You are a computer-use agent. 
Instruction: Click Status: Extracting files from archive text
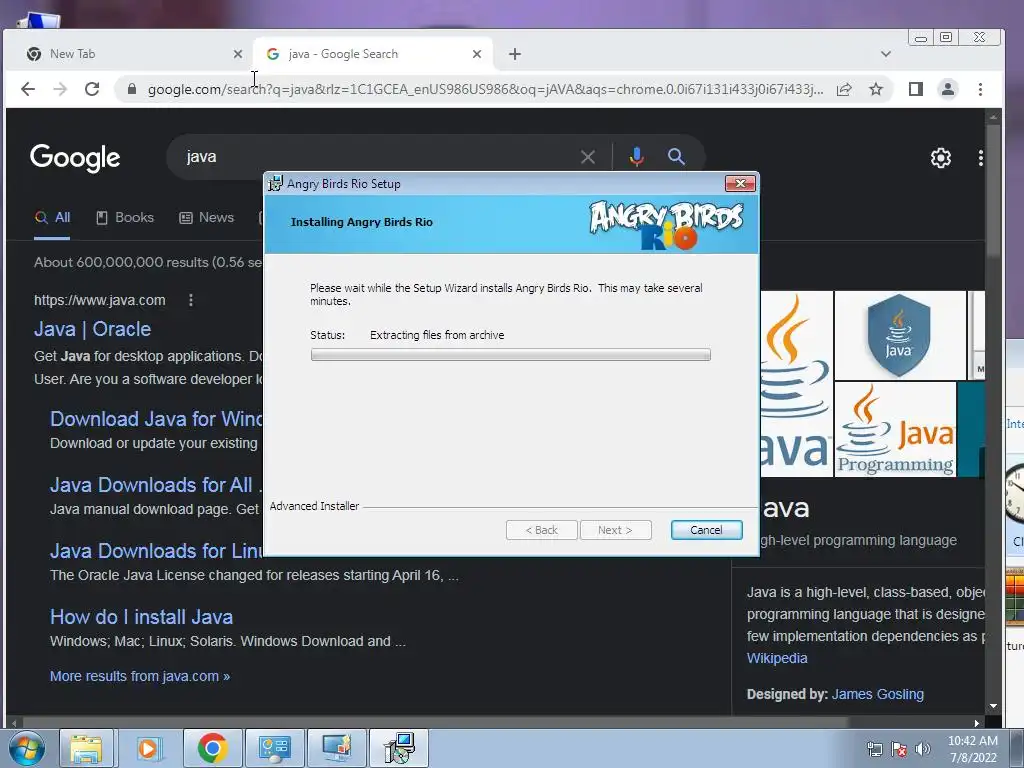coord(407,335)
